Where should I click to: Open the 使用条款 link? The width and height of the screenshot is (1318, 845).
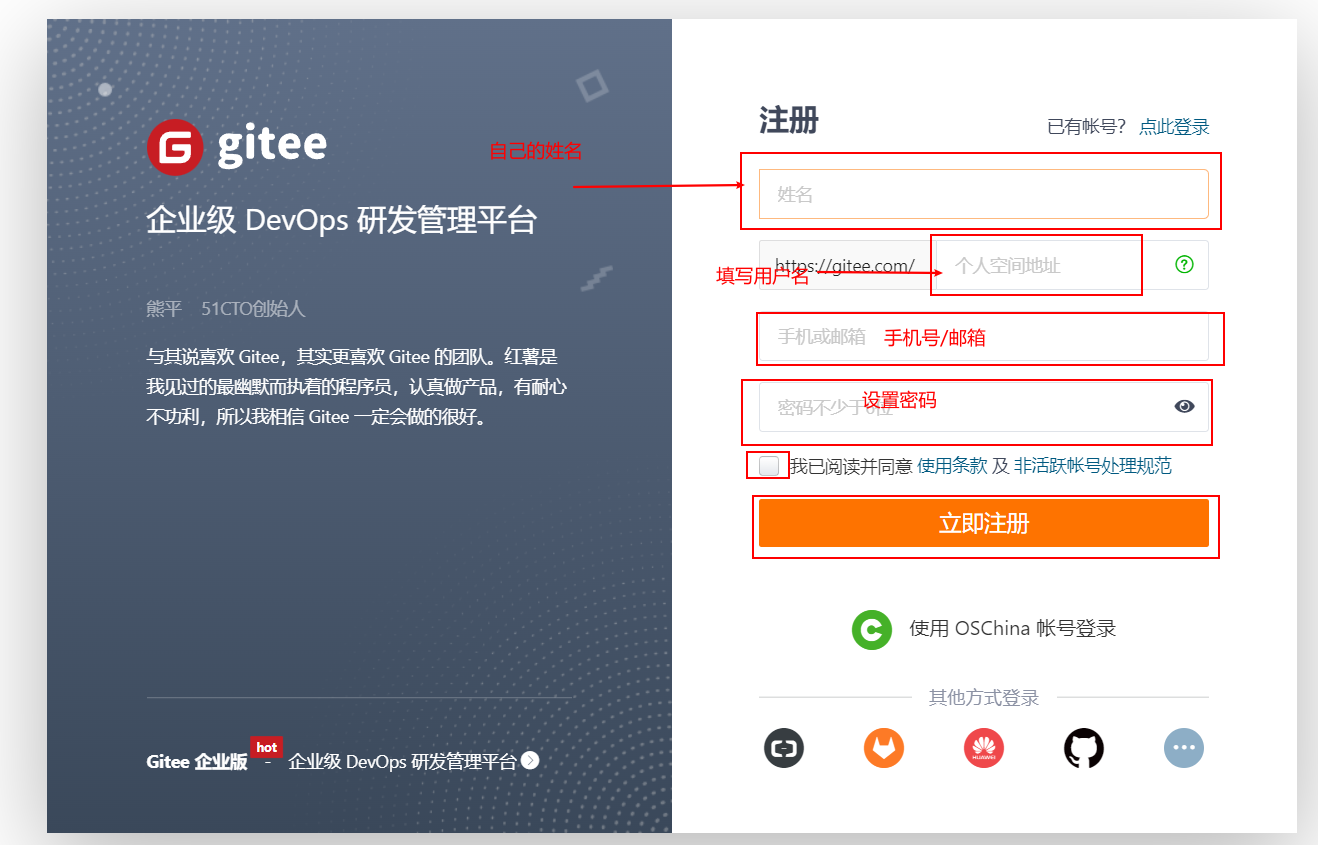click(952, 466)
